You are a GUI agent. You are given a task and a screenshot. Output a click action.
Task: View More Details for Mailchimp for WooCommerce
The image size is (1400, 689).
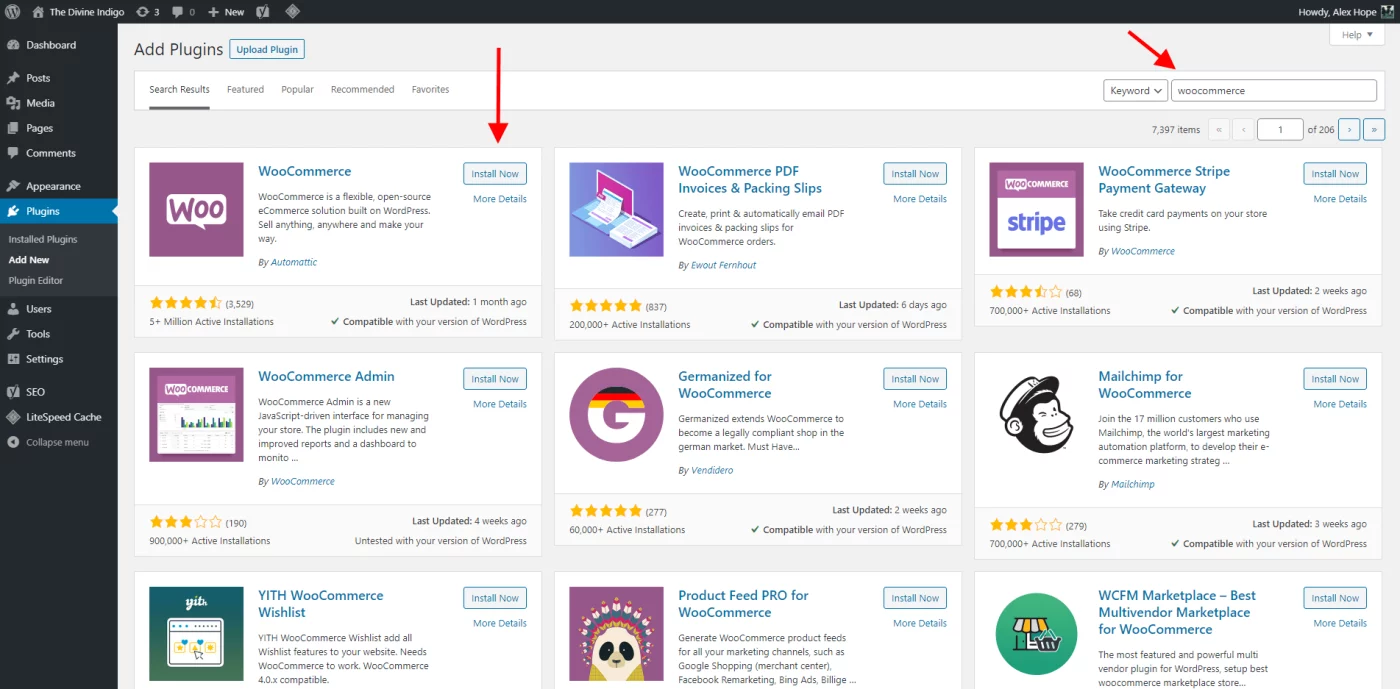tap(1340, 404)
